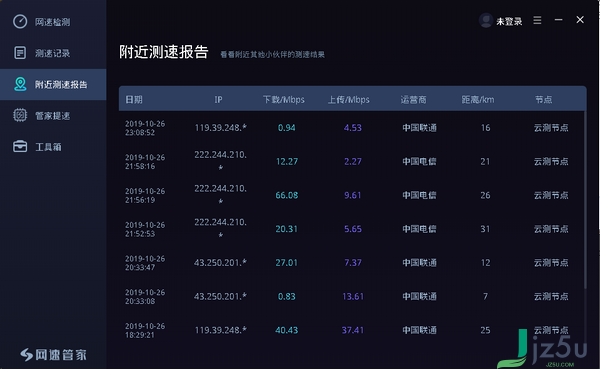Screen dimensions: 600x369
Task: Click the 下载/Mbps column header
Action: (x=284, y=100)
